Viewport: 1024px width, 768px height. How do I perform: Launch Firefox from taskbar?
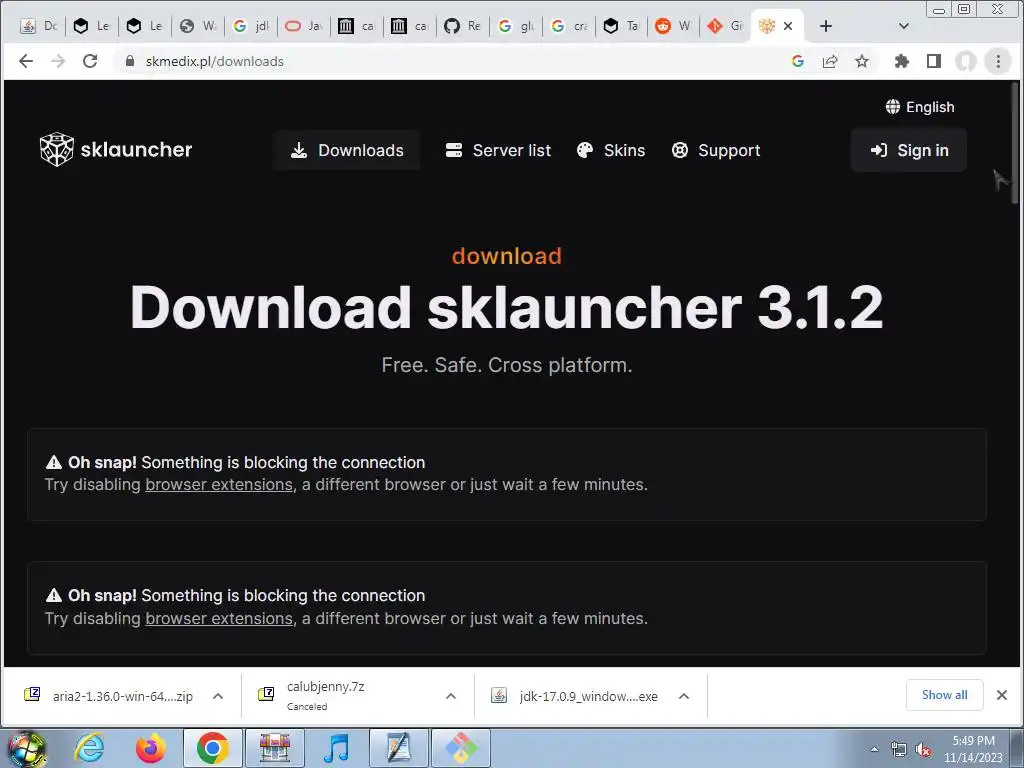click(150, 748)
